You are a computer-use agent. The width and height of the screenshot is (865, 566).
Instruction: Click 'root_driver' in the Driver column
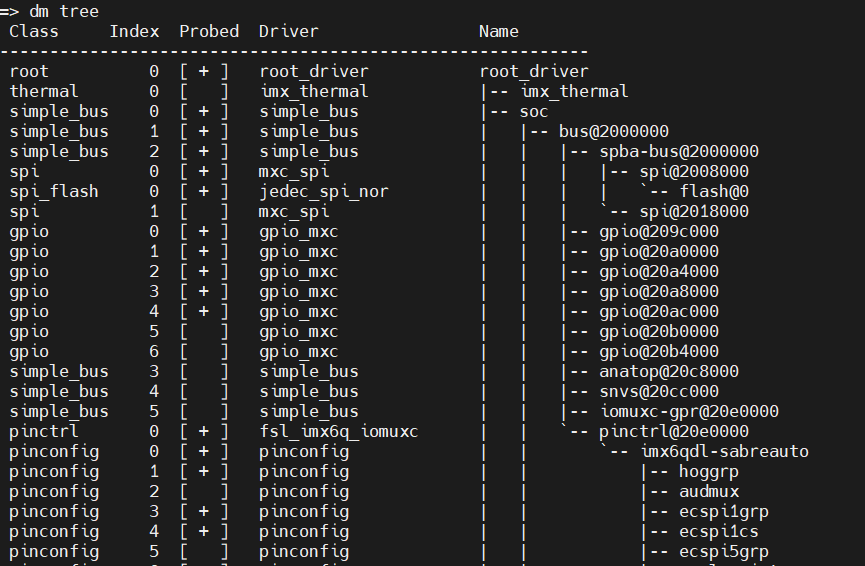point(314,72)
